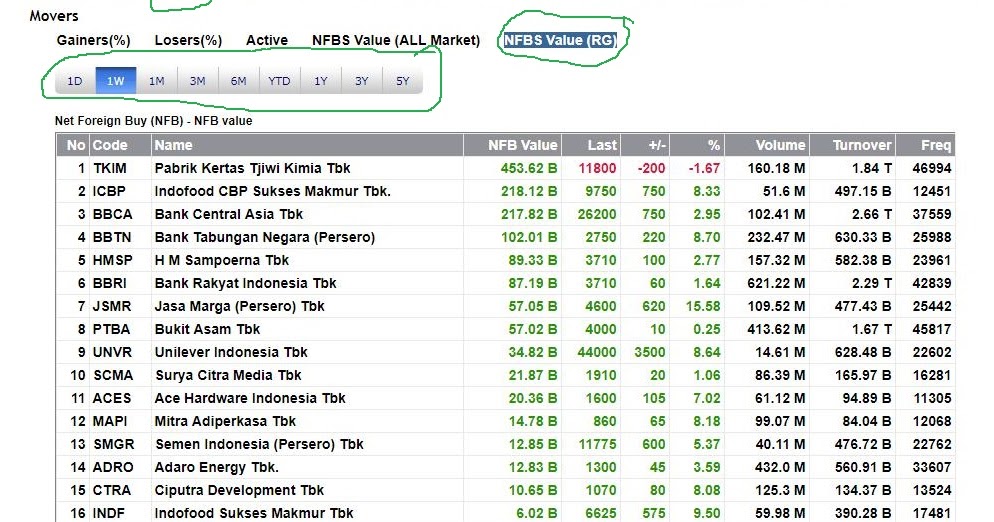Set period to 3M

[197, 81]
